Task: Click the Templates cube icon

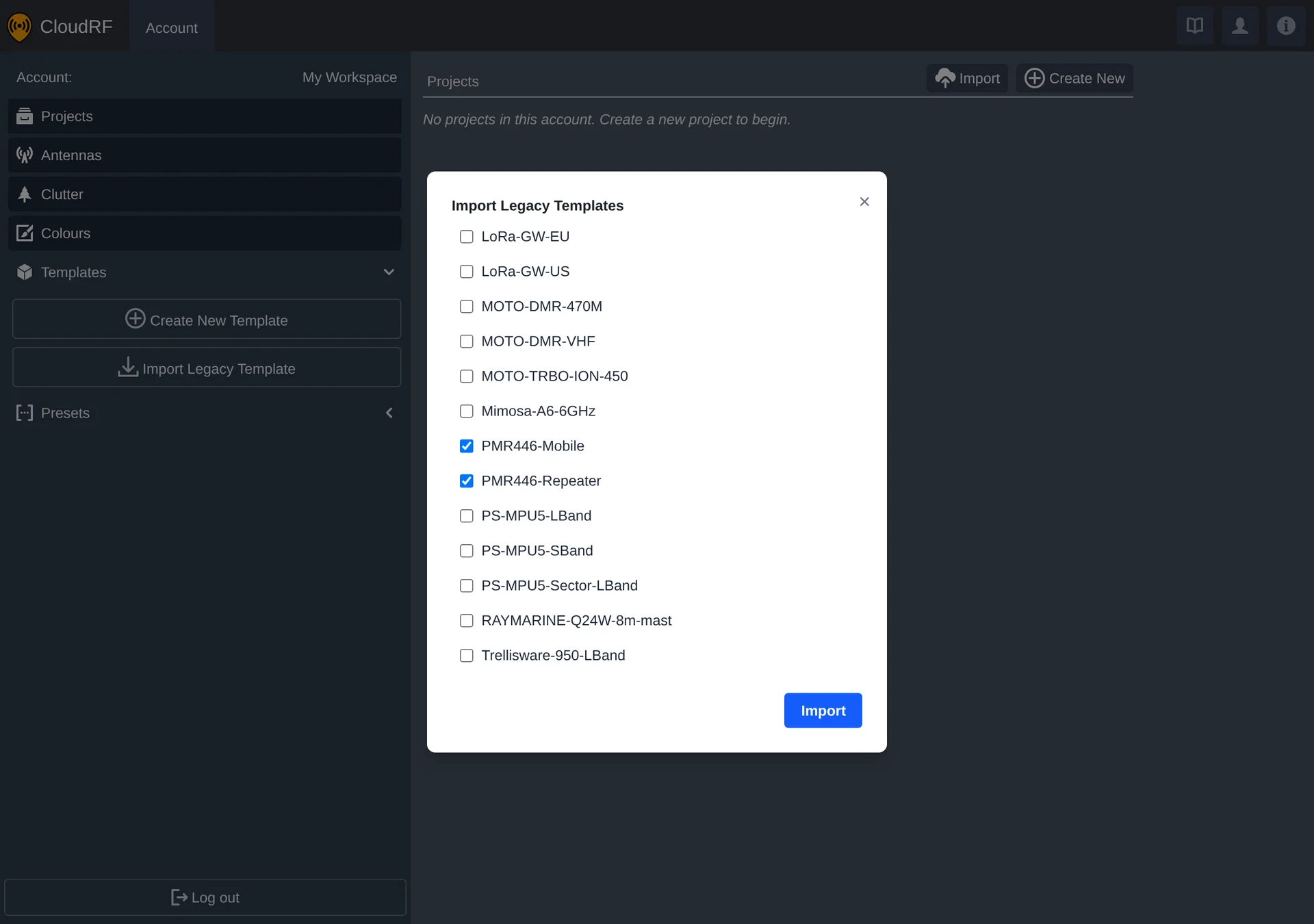Action: tap(25, 272)
